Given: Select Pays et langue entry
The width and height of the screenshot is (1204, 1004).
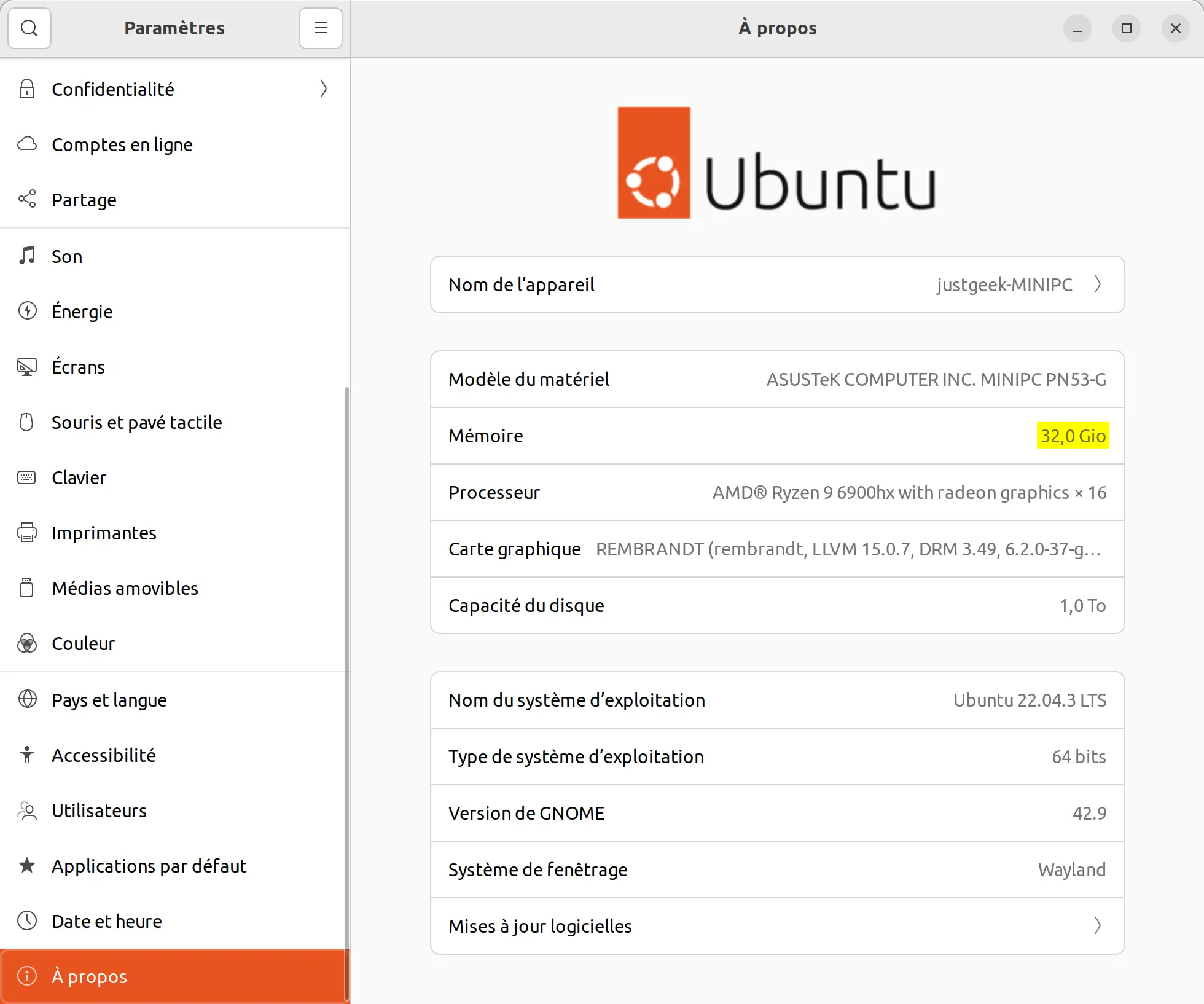Looking at the screenshot, I should pyautogui.click(x=175, y=700).
